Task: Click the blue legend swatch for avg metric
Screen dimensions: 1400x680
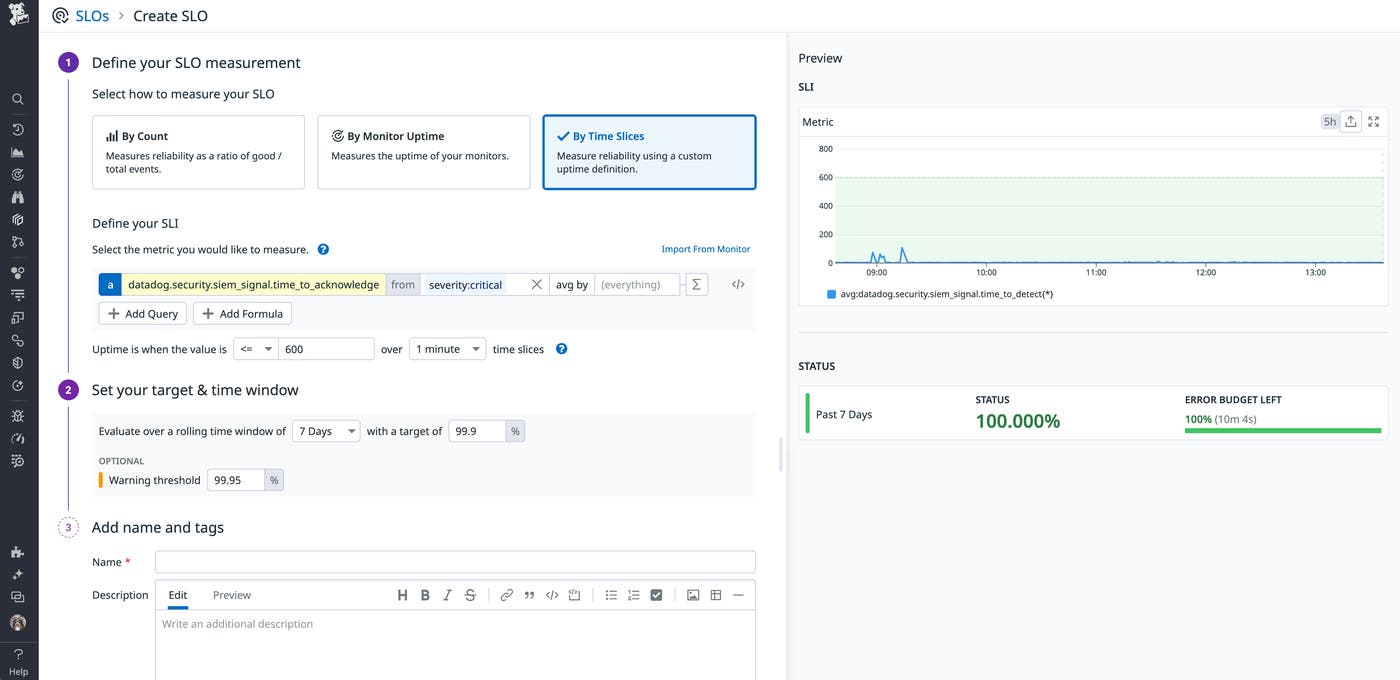Action: (x=831, y=294)
